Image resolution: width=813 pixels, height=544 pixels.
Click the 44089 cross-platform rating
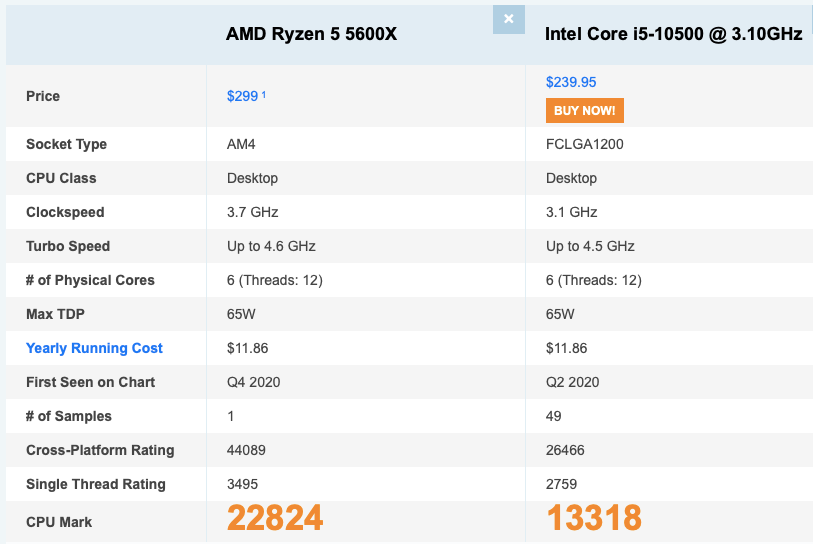(x=247, y=450)
